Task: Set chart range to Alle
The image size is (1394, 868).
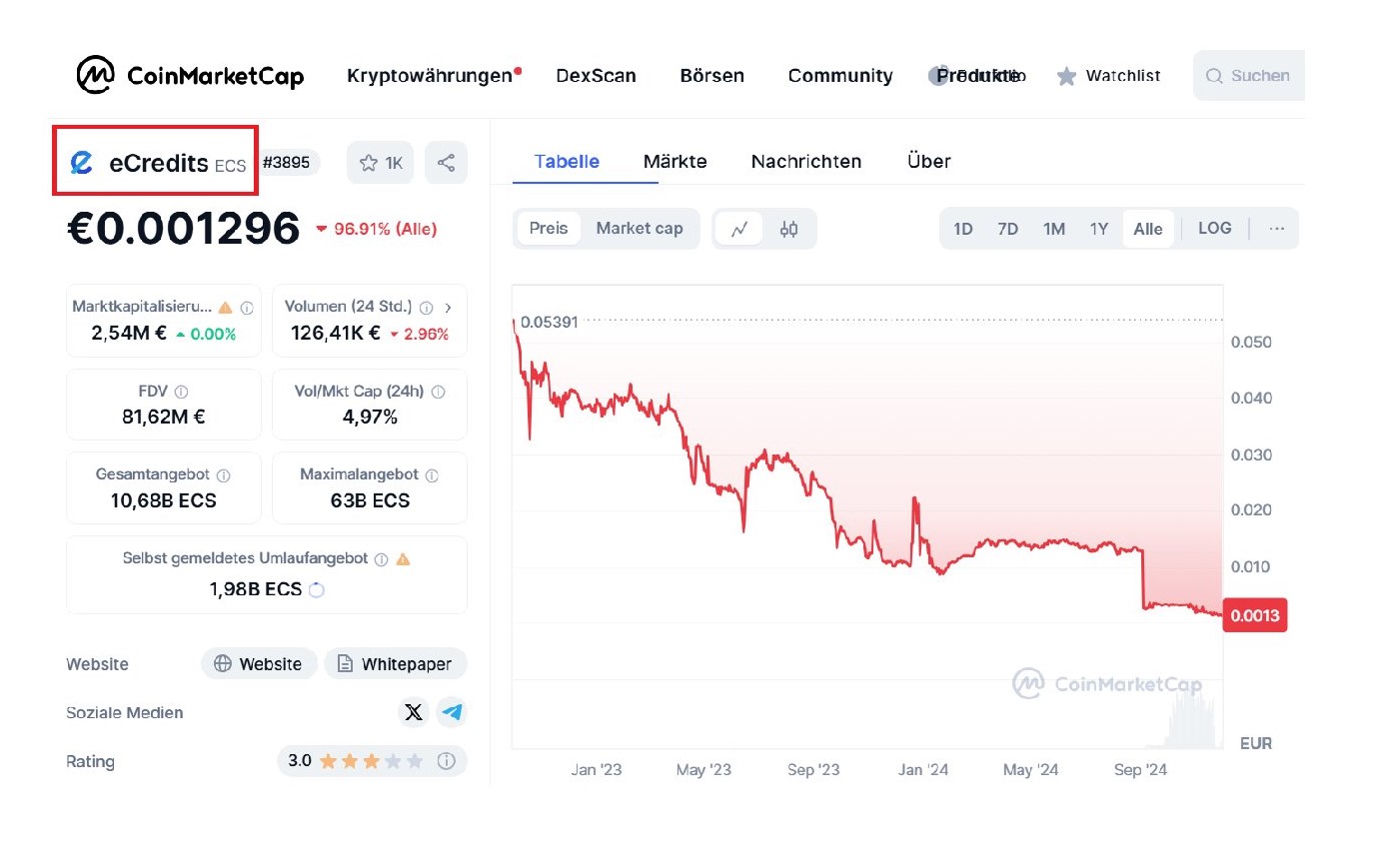Action: 1148,229
